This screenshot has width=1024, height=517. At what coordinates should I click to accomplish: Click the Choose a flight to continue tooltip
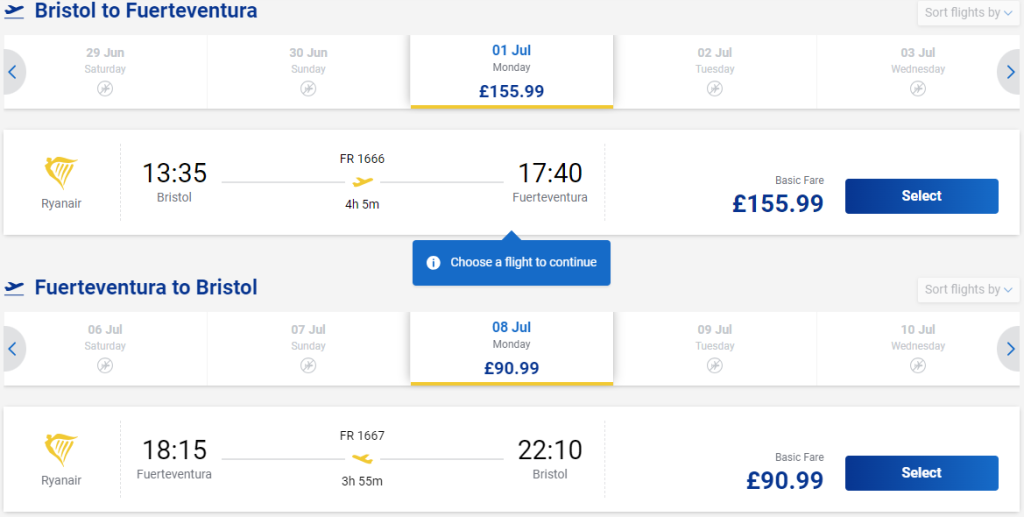point(511,262)
